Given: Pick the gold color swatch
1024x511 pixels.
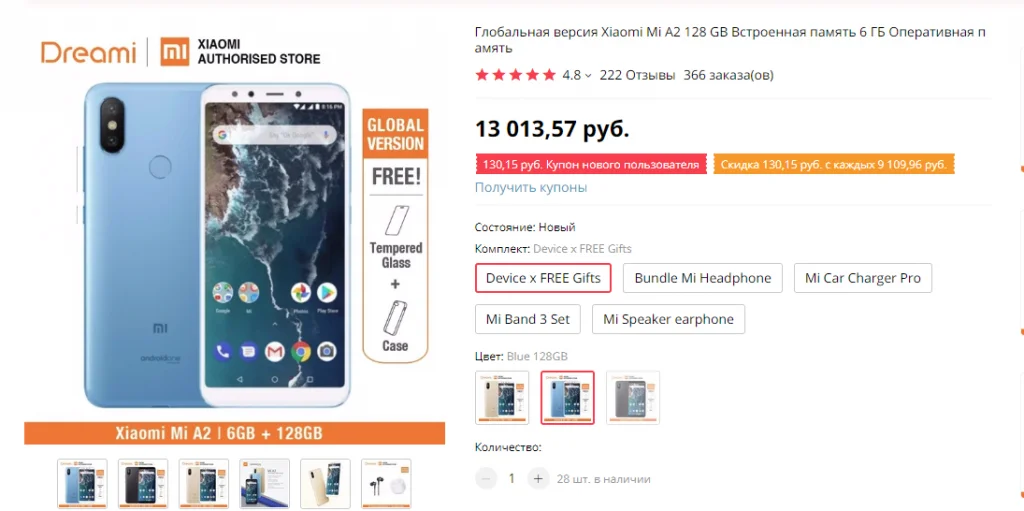Looking at the screenshot, I should click(x=502, y=397).
